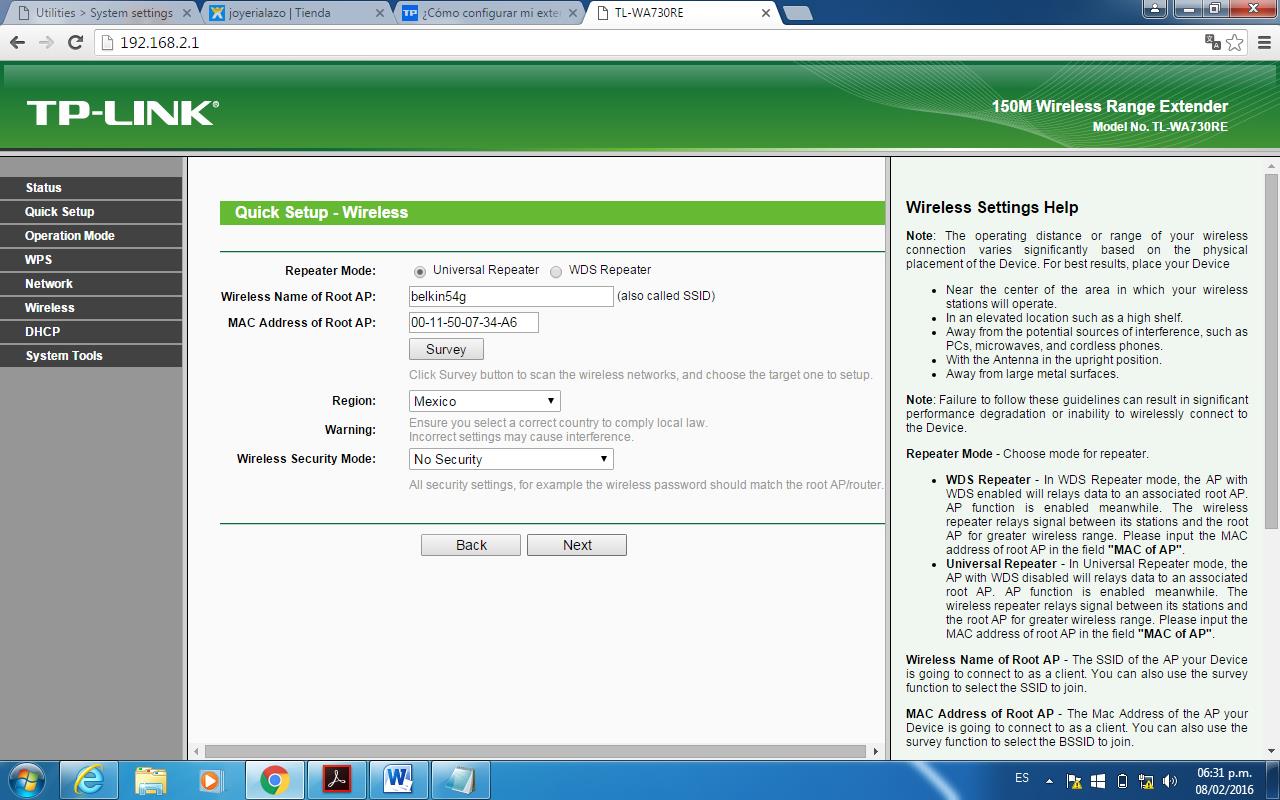Click the MAC Address of Root AP field

[x=474, y=322]
